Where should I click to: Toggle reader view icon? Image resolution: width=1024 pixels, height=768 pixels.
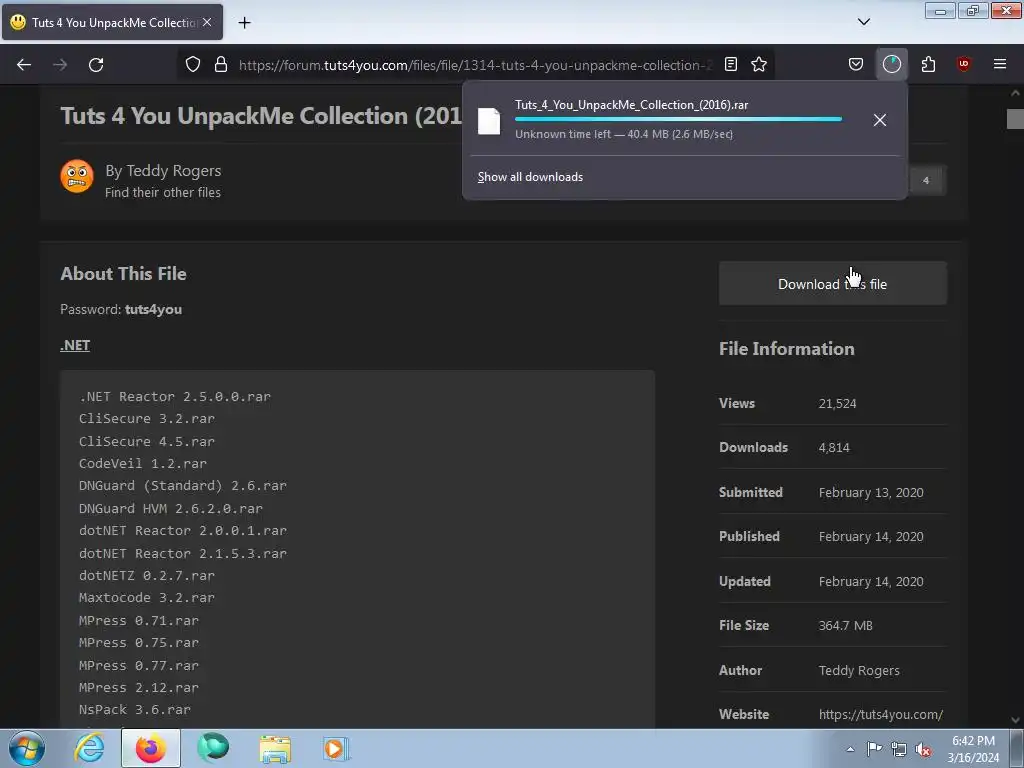pos(731,64)
